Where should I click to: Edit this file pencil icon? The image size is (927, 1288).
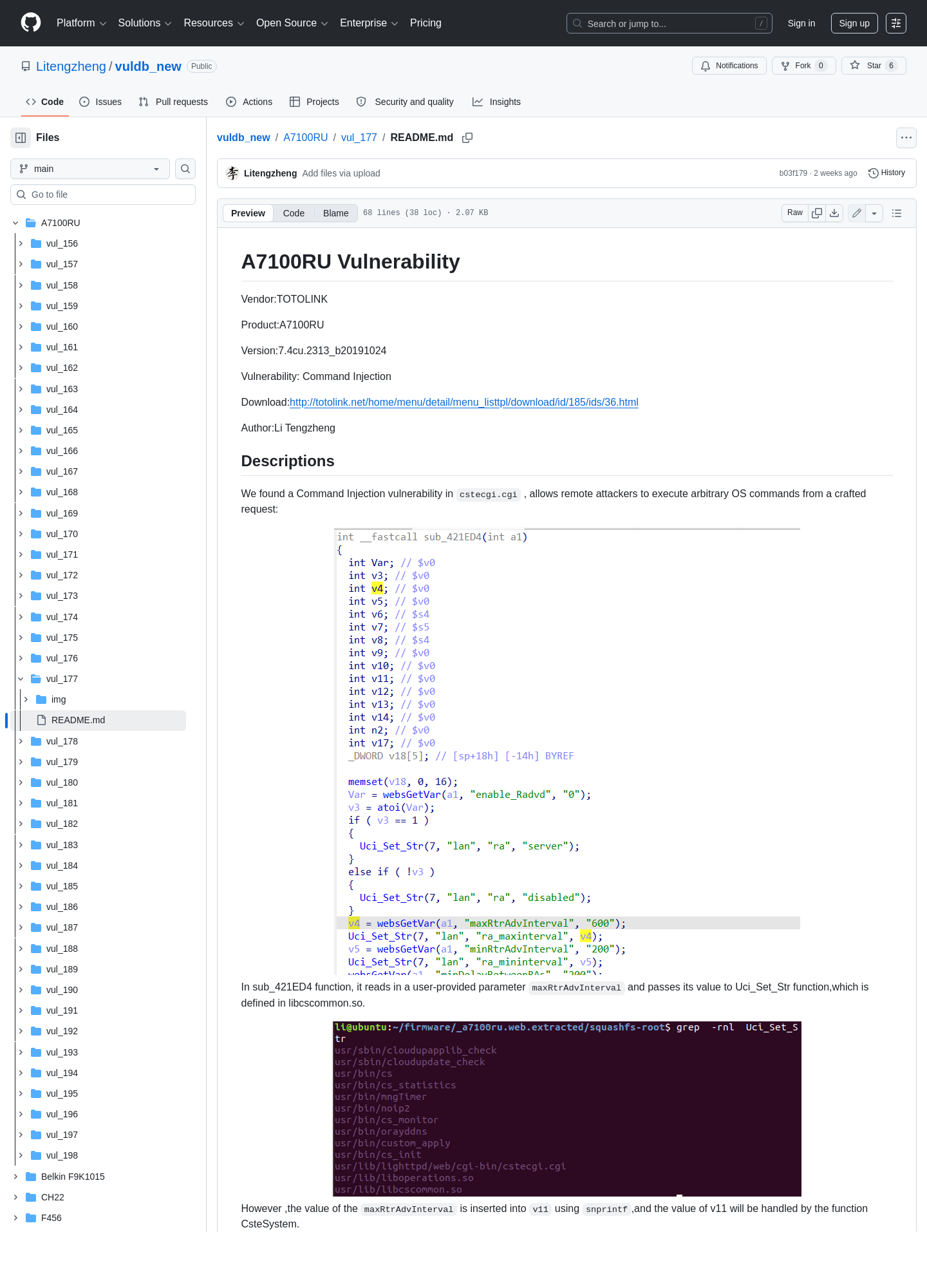857,213
